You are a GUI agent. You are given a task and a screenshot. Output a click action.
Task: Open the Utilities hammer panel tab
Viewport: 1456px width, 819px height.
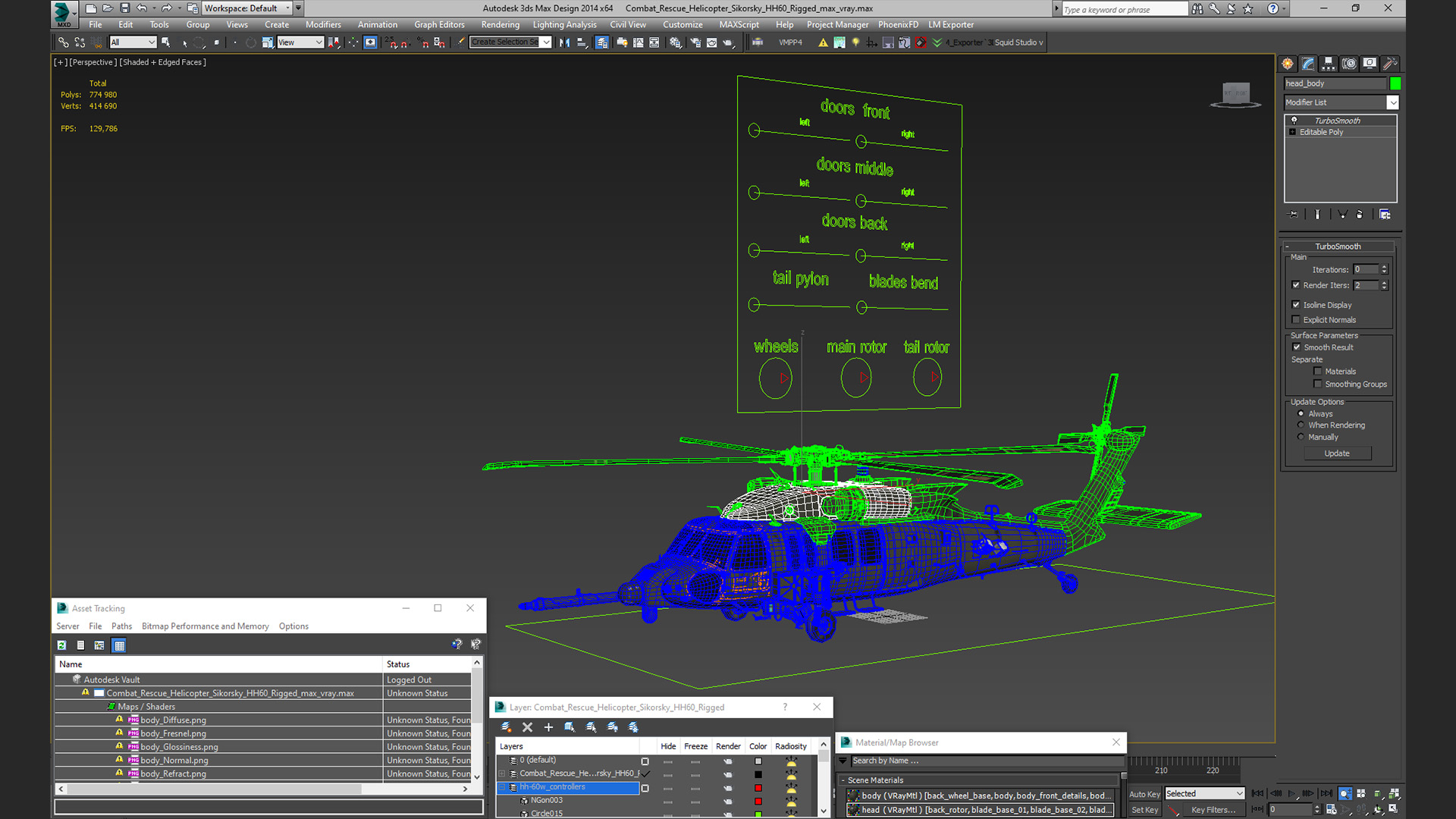point(1390,64)
